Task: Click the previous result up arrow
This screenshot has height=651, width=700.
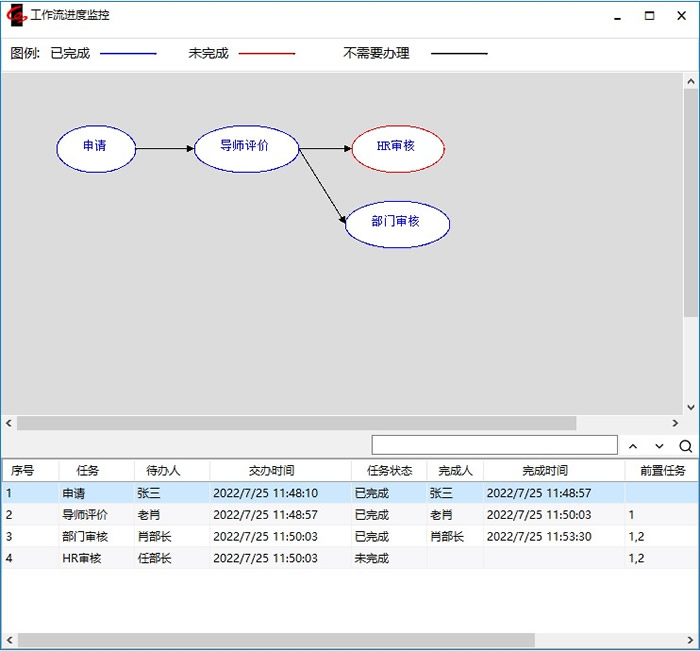Action: [x=632, y=446]
